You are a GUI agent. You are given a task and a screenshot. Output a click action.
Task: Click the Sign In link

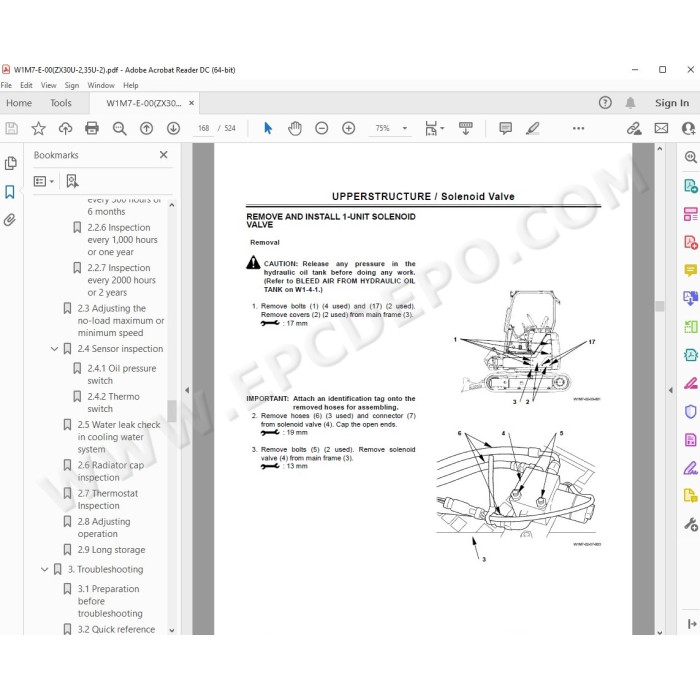[672, 103]
